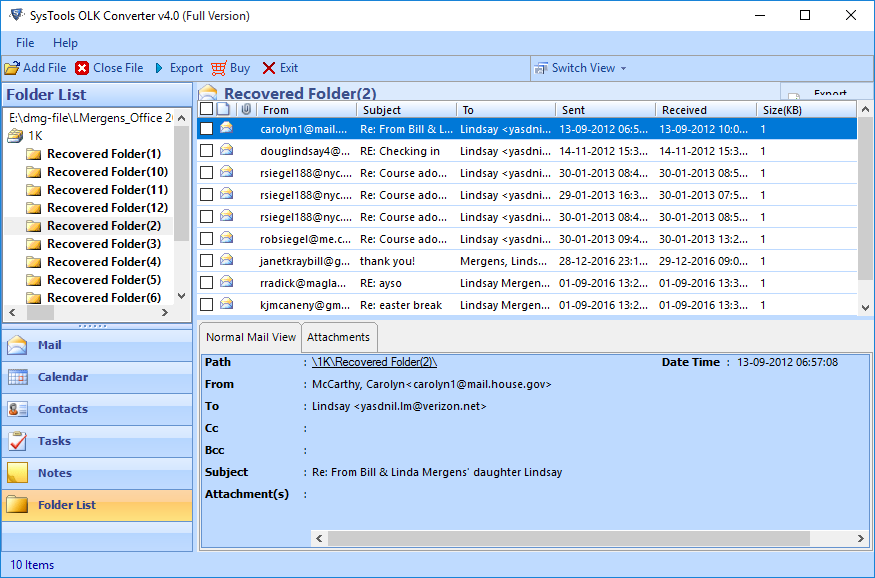Click folder tree scroll-down arrow

click(x=181, y=296)
